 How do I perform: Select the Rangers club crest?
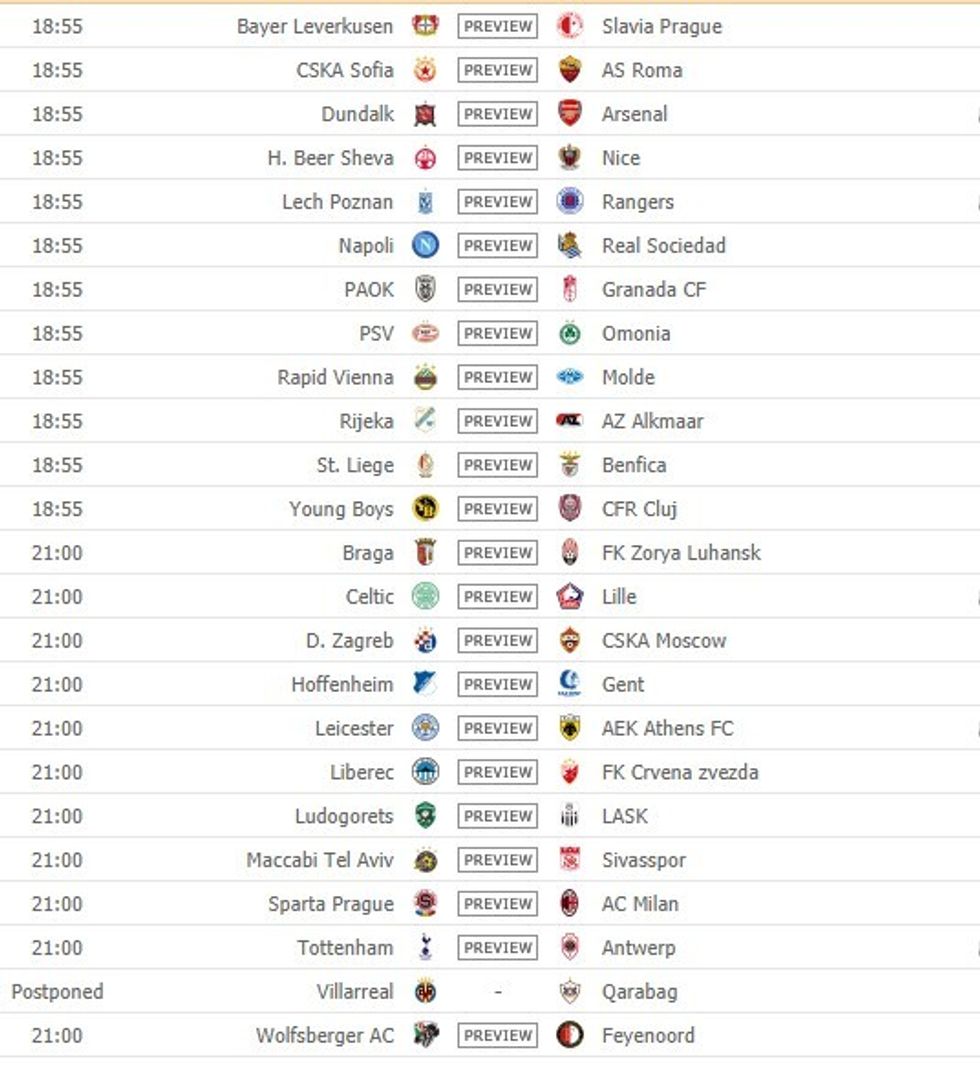570,201
